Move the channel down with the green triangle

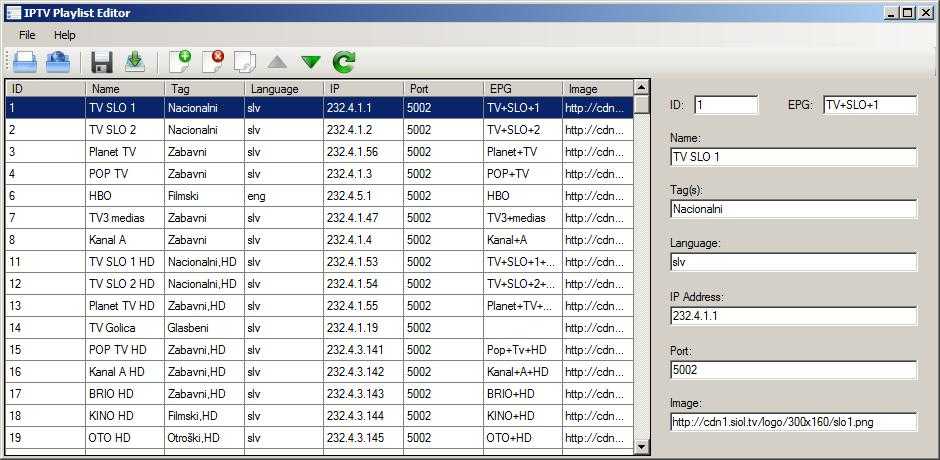pos(311,62)
